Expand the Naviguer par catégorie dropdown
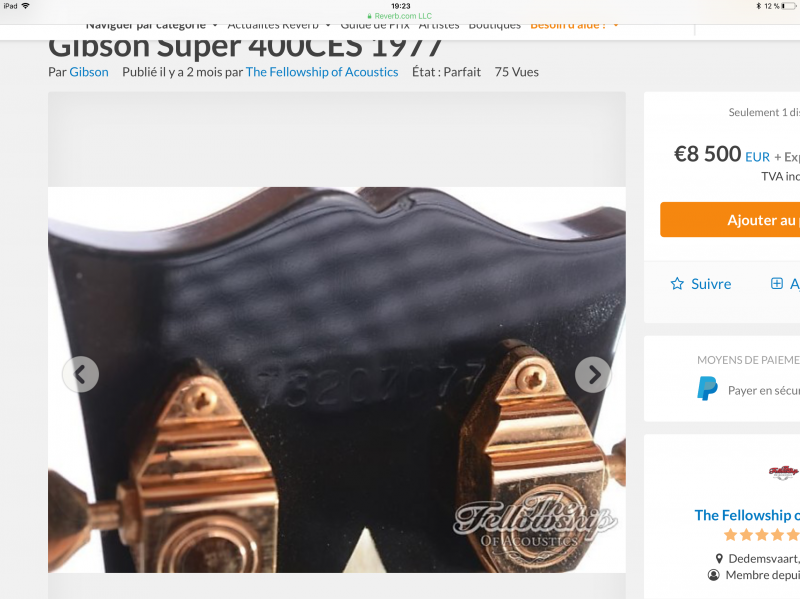800x599 pixels. [152, 25]
